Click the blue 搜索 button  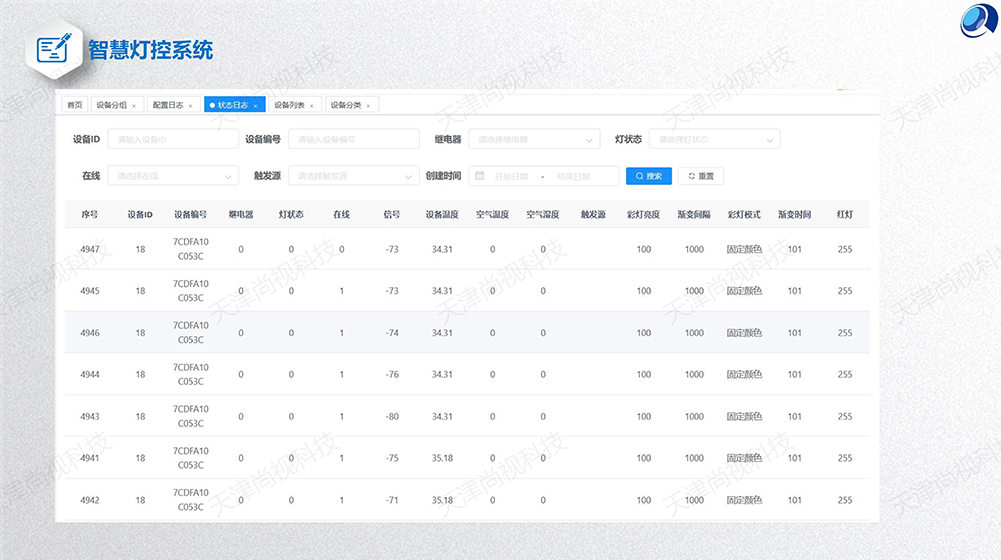point(648,176)
